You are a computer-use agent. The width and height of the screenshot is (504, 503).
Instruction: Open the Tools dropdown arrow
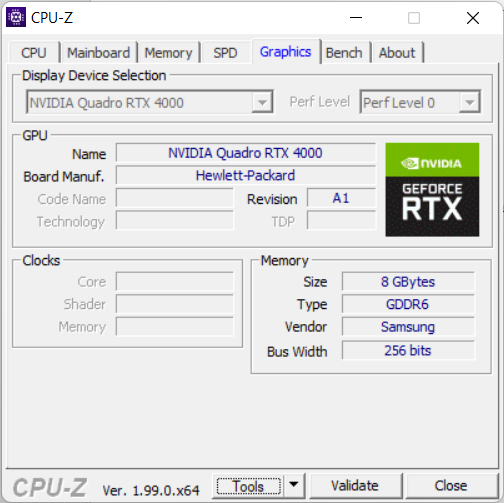(294, 485)
